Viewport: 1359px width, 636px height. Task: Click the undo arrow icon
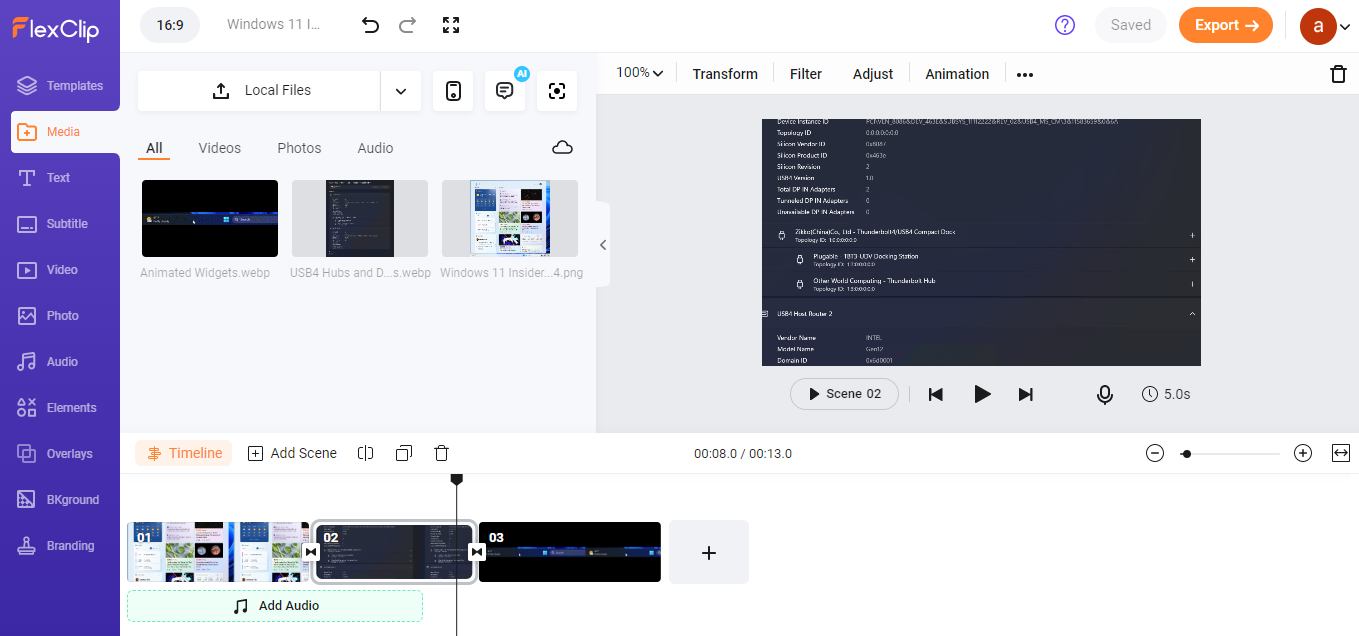370,25
